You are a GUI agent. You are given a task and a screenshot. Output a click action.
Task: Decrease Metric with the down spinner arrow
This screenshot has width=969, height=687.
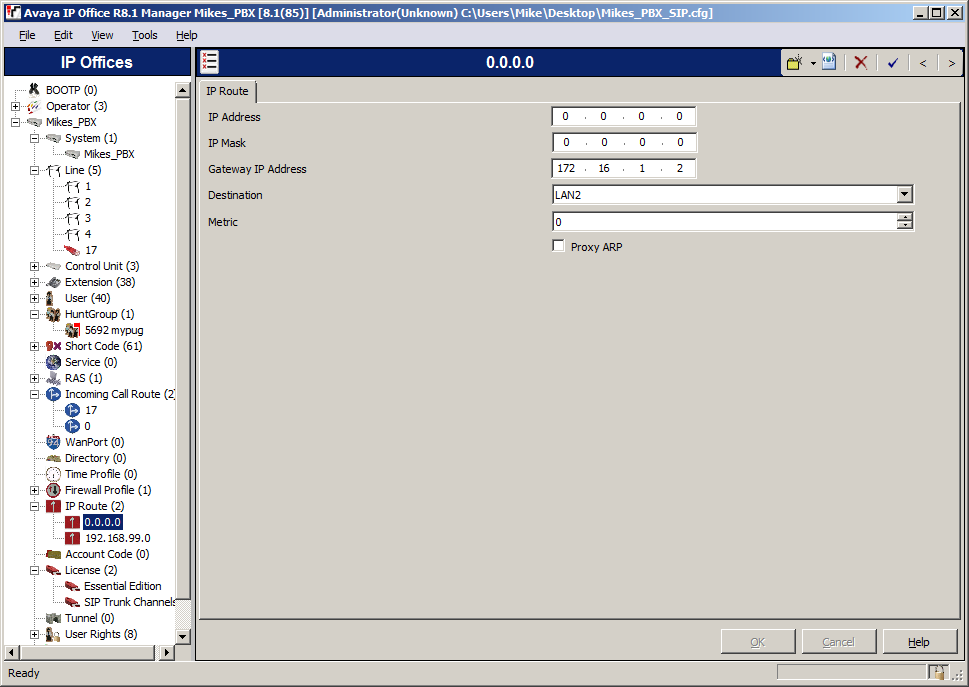[x=905, y=225]
